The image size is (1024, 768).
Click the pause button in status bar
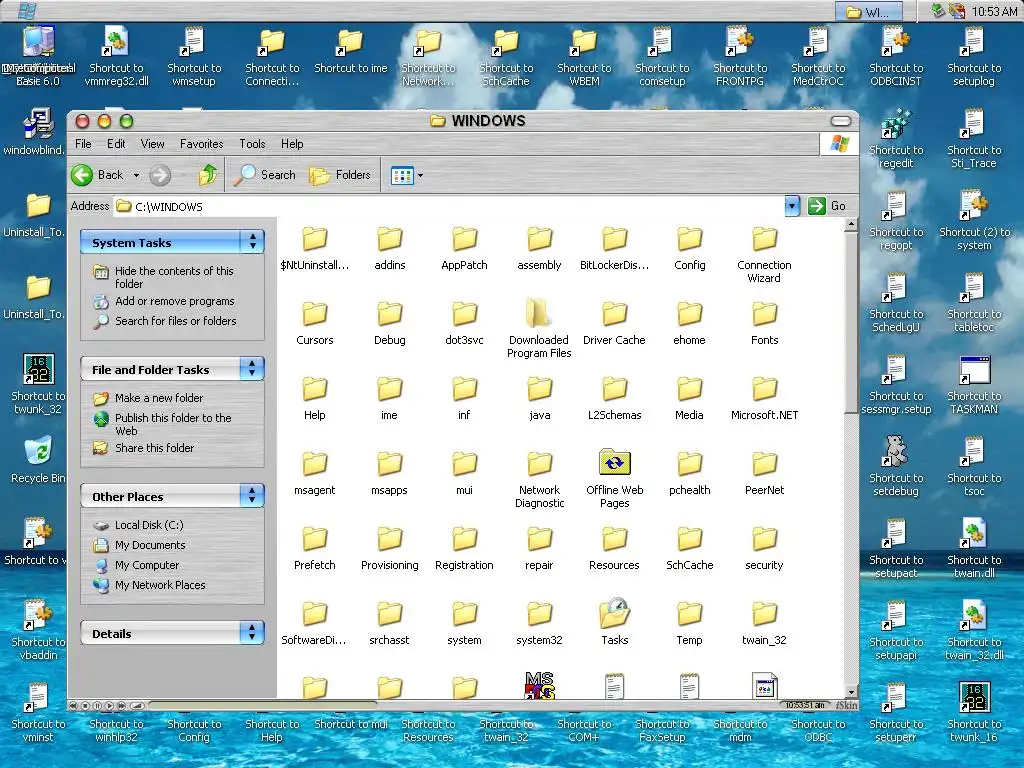click(97, 706)
